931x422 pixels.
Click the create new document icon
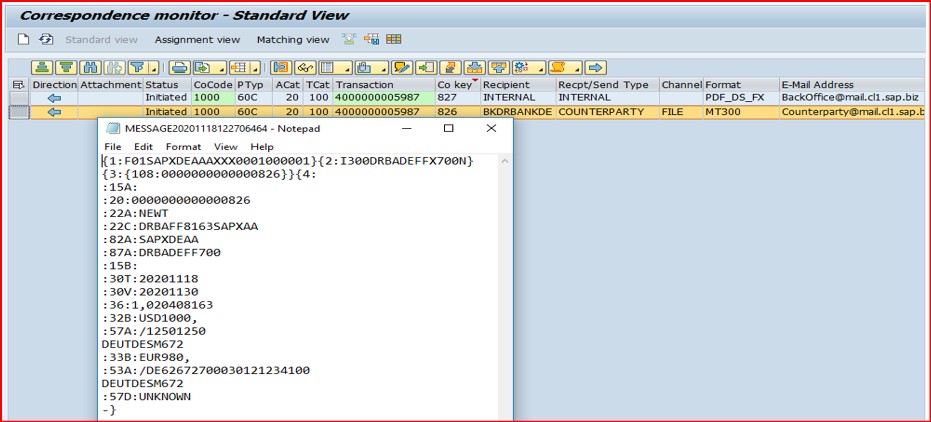click(23, 40)
